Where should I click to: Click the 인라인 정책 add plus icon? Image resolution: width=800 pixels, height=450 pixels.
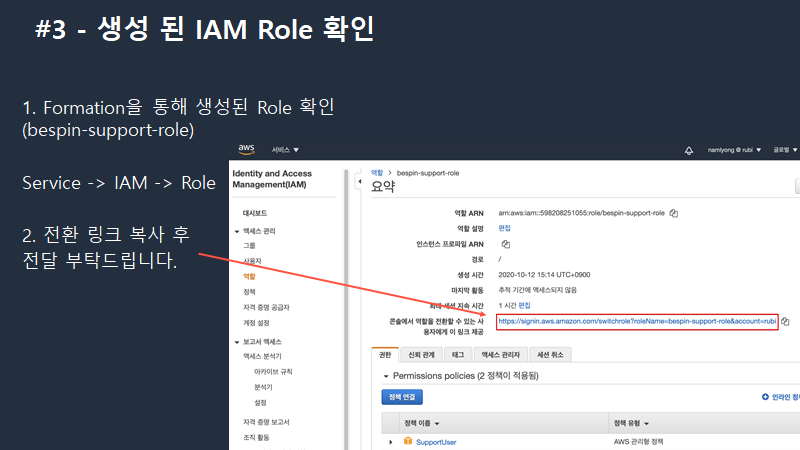[x=765, y=397]
